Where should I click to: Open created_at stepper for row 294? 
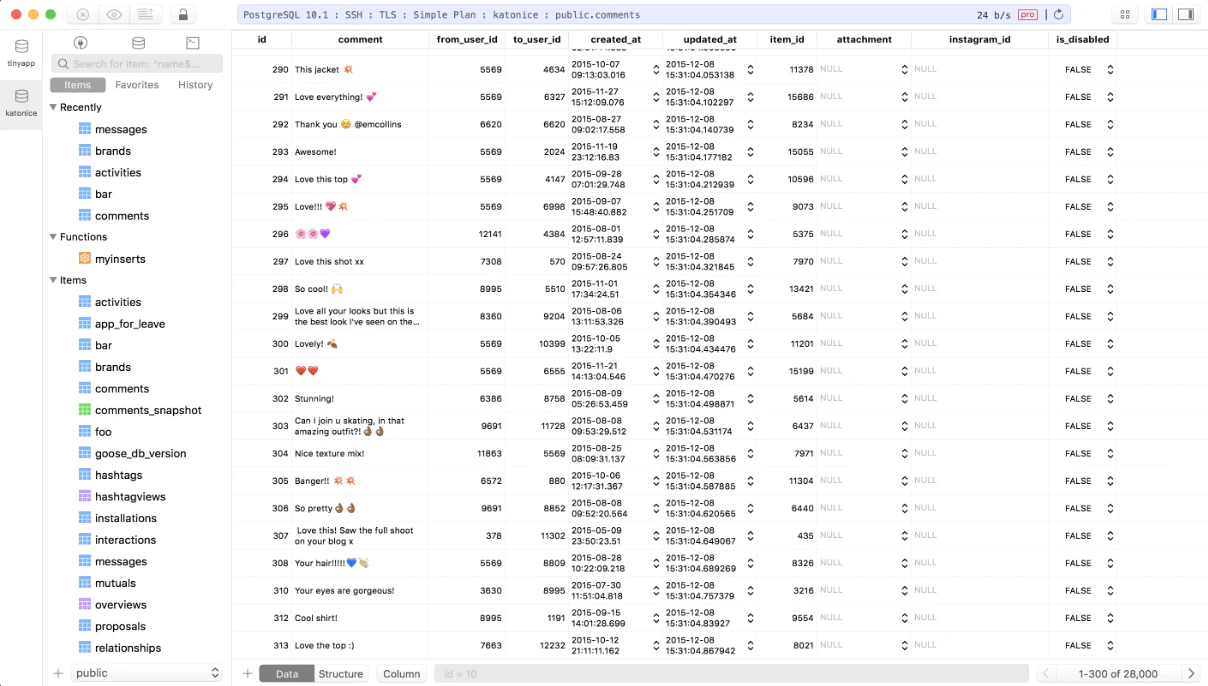point(656,179)
